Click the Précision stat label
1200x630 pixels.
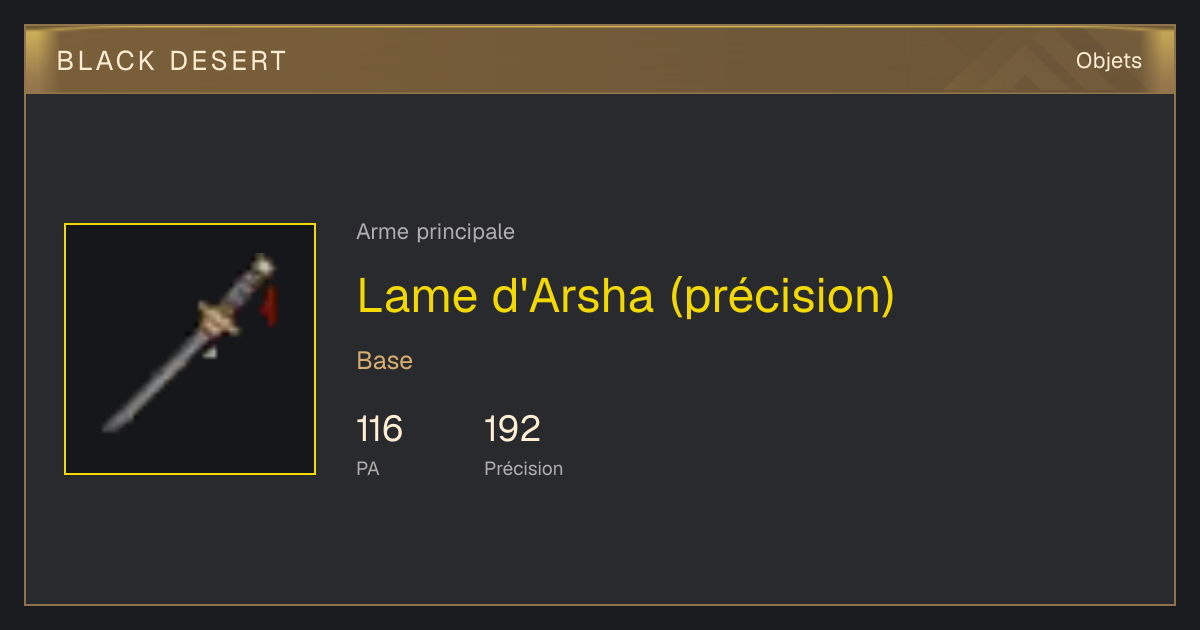point(524,468)
